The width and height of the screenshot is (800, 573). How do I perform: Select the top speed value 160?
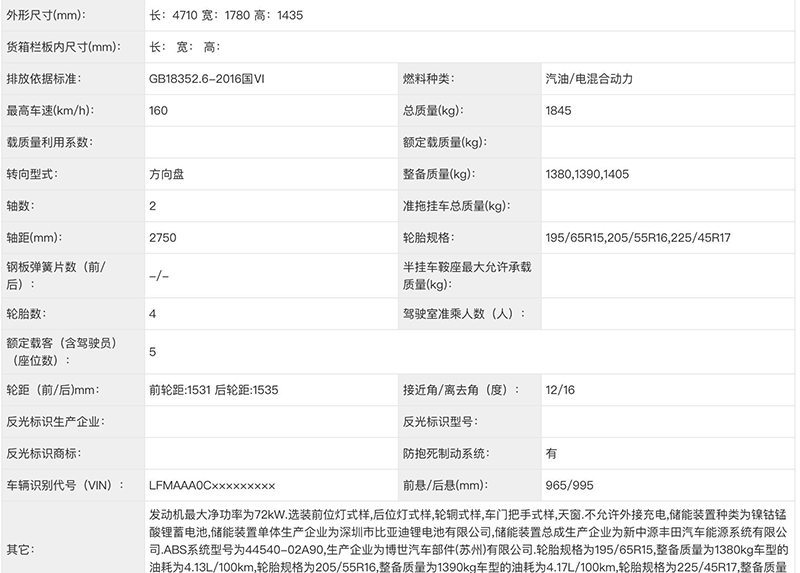(158, 110)
